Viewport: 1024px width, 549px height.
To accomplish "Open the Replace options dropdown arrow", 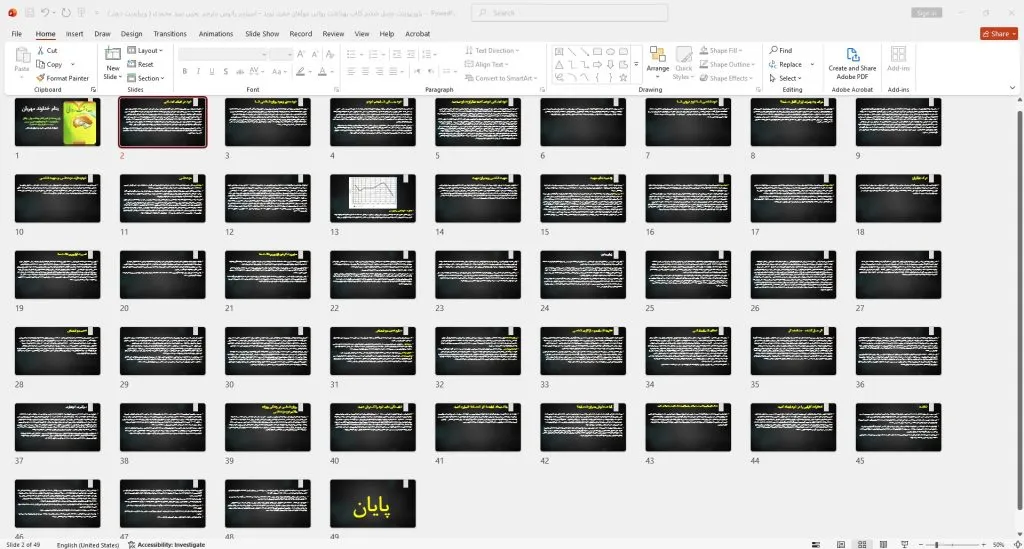I will coord(812,65).
